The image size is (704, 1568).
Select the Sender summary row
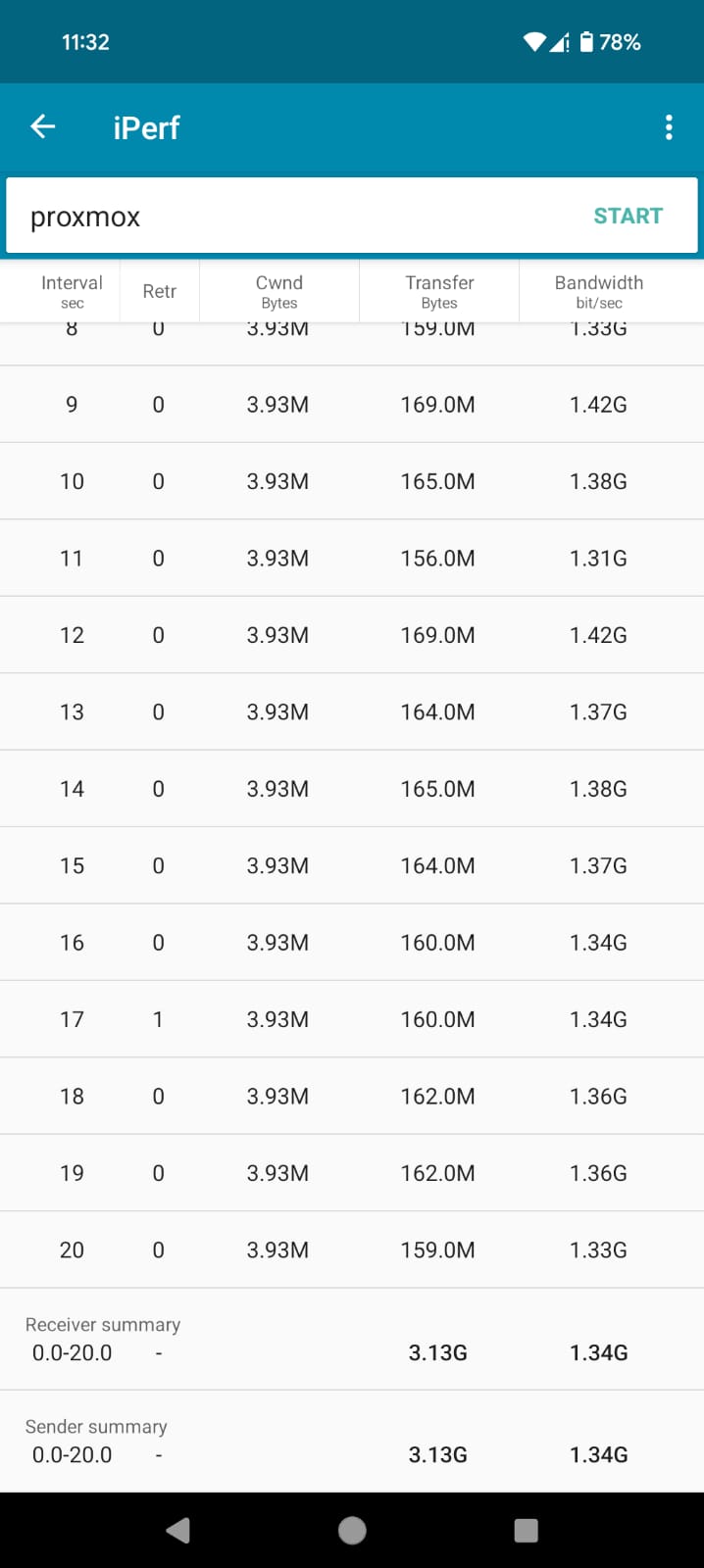tap(352, 1442)
